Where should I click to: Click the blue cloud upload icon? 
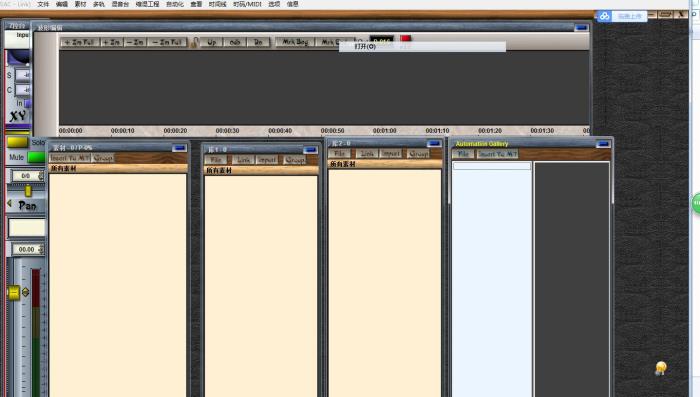[604, 17]
